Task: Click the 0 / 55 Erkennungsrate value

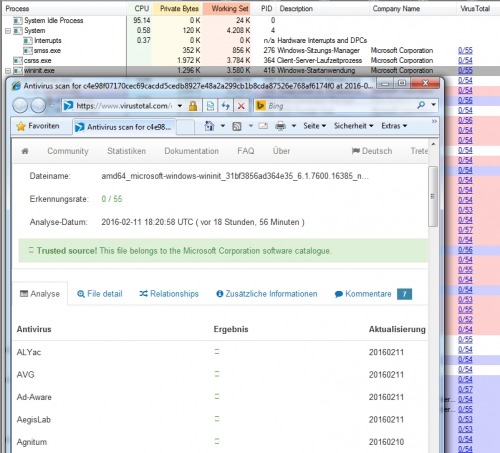Action: 112,199
